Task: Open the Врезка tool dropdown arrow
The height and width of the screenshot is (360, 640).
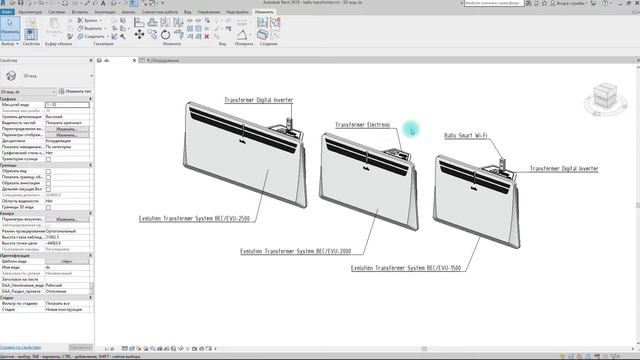Action: pyautogui.click(x=100, y=20)
